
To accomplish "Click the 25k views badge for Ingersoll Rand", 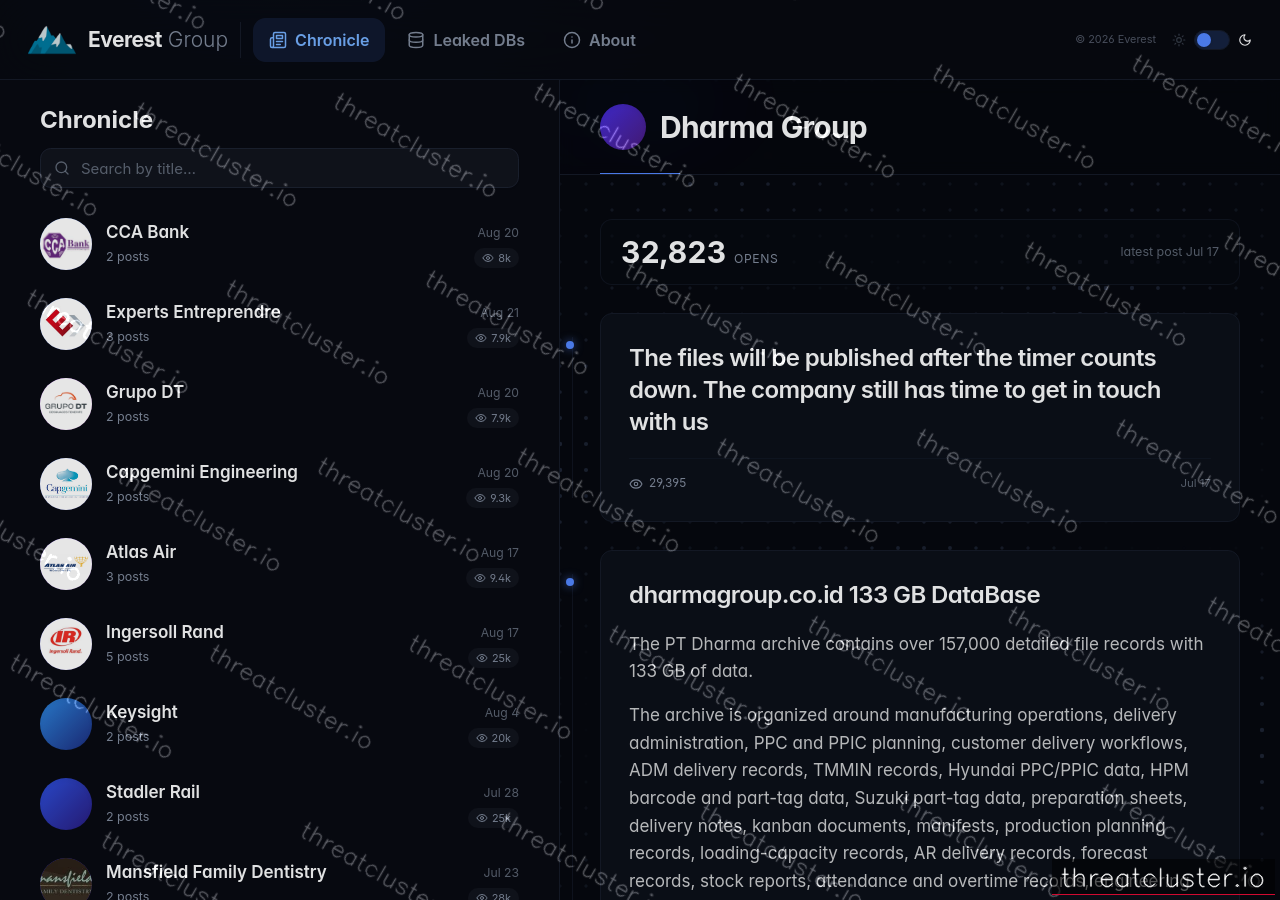I will pos(494,658).
